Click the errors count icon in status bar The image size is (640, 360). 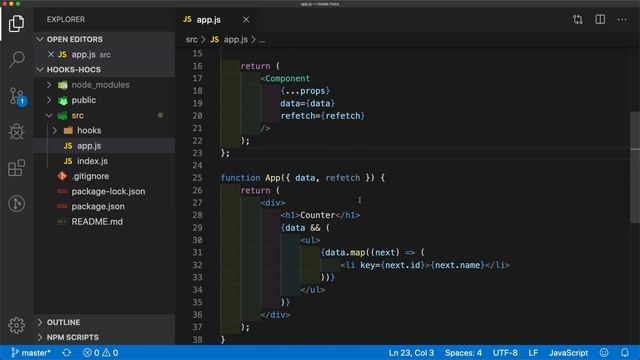[91, 353]
